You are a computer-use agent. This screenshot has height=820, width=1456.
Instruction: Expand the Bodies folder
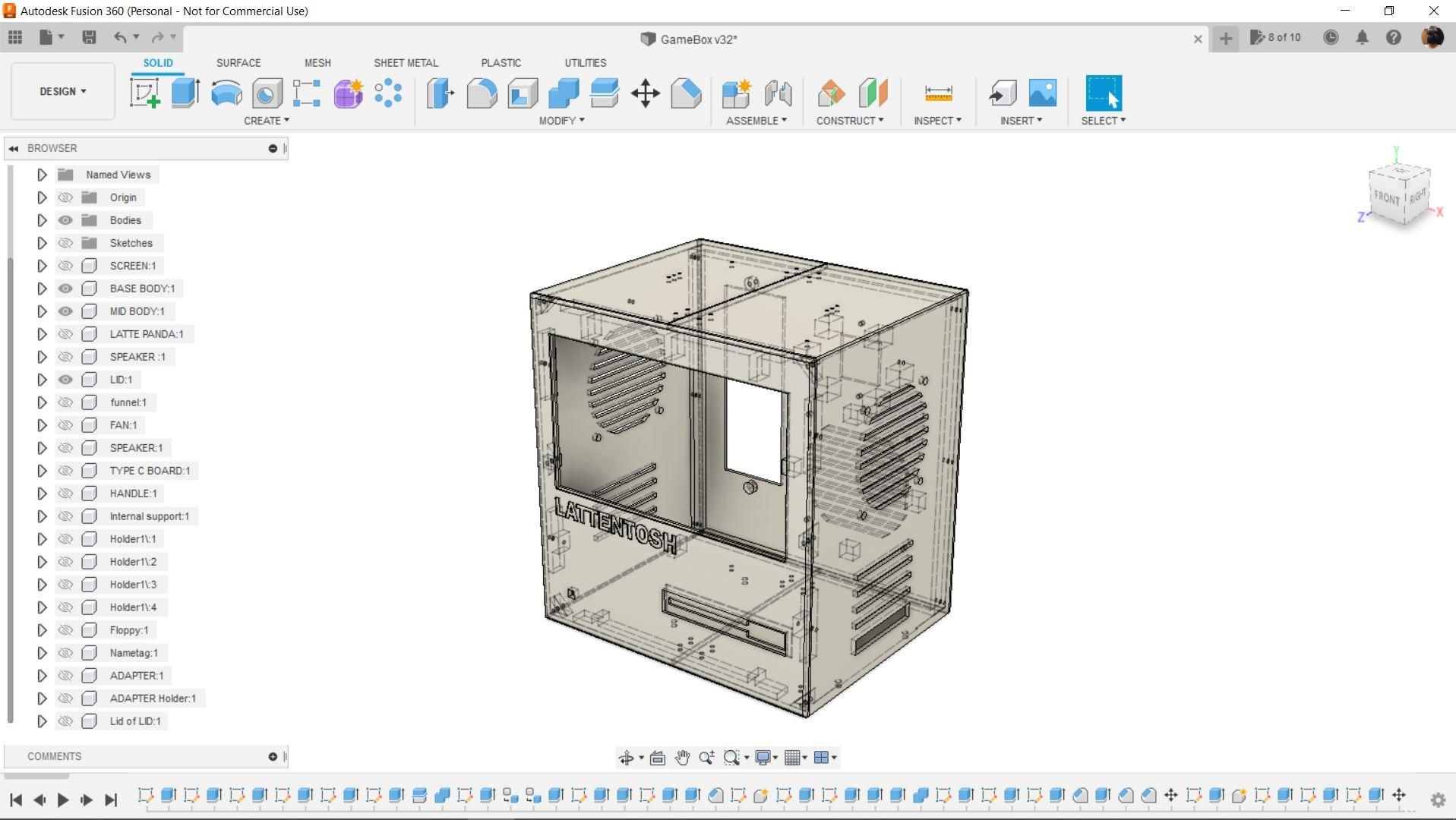coord(42,220)
